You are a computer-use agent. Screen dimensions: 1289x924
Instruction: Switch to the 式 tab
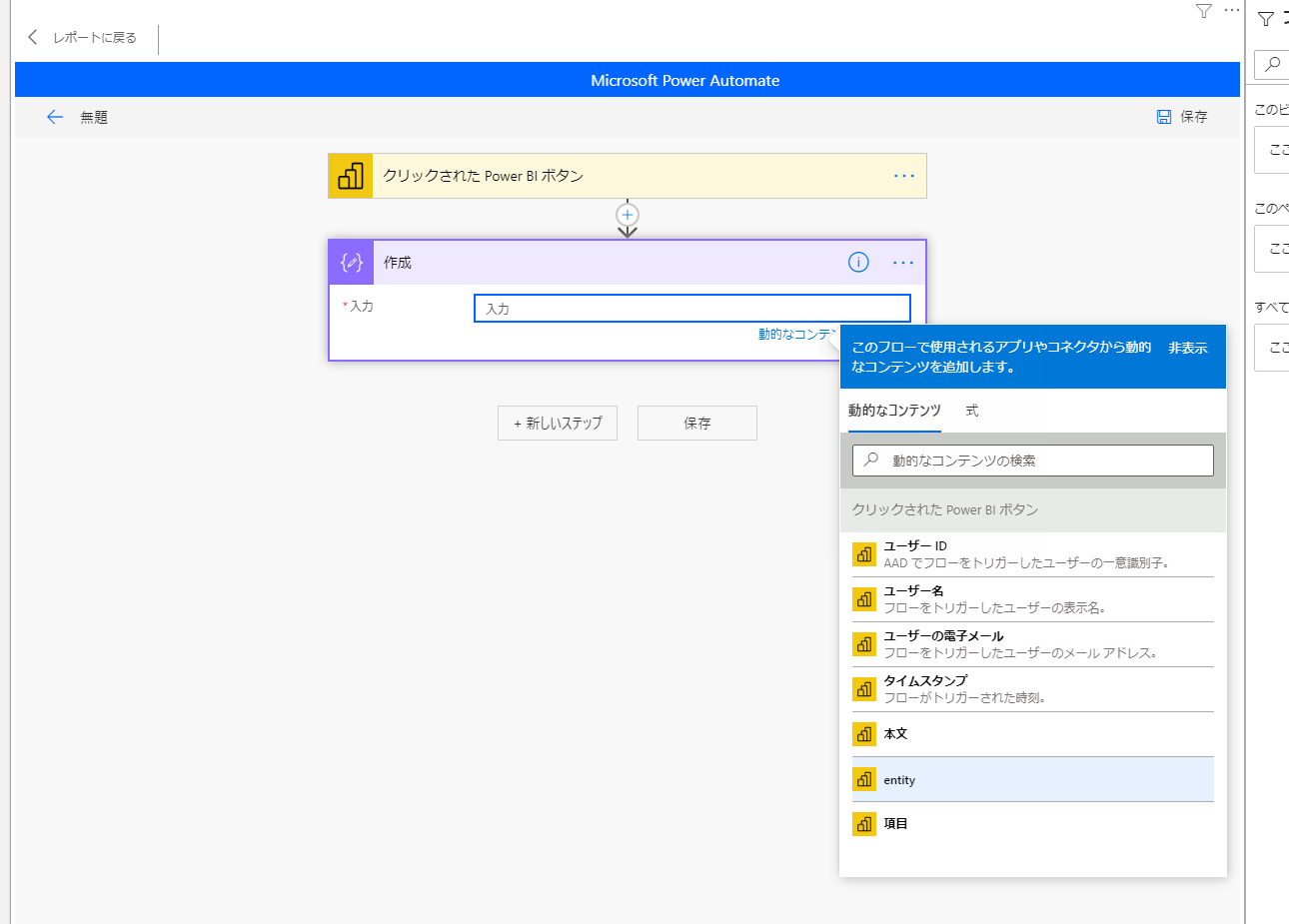pos(970,410)
